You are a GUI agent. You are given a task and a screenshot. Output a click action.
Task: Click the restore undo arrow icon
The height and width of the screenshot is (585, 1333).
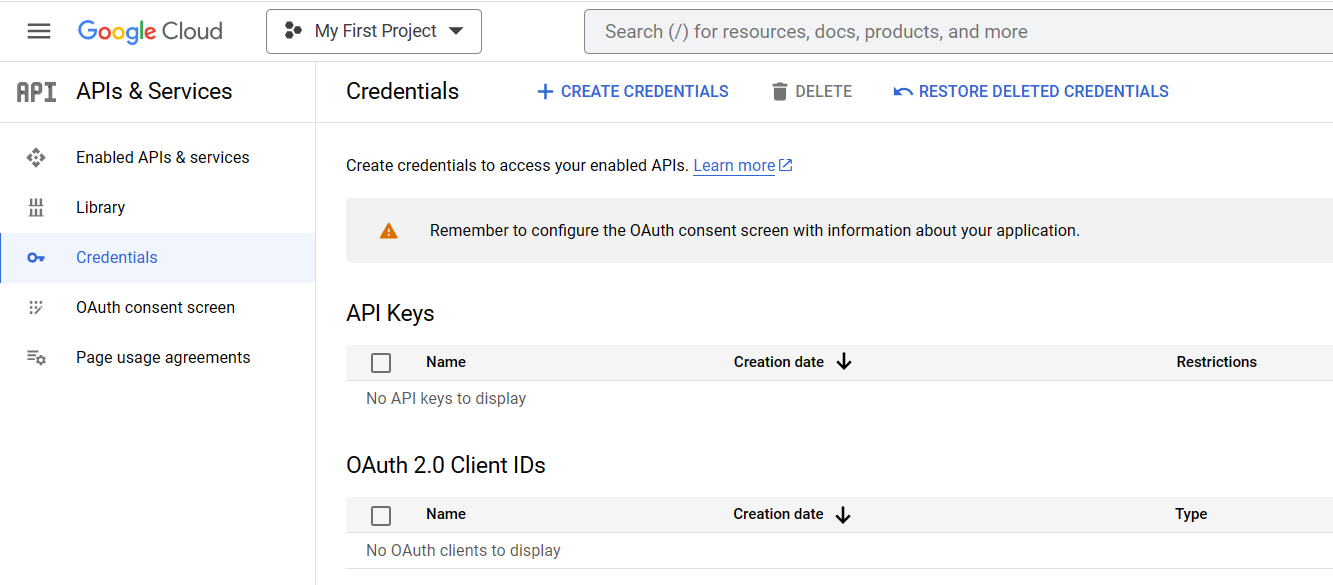point(903,92)
